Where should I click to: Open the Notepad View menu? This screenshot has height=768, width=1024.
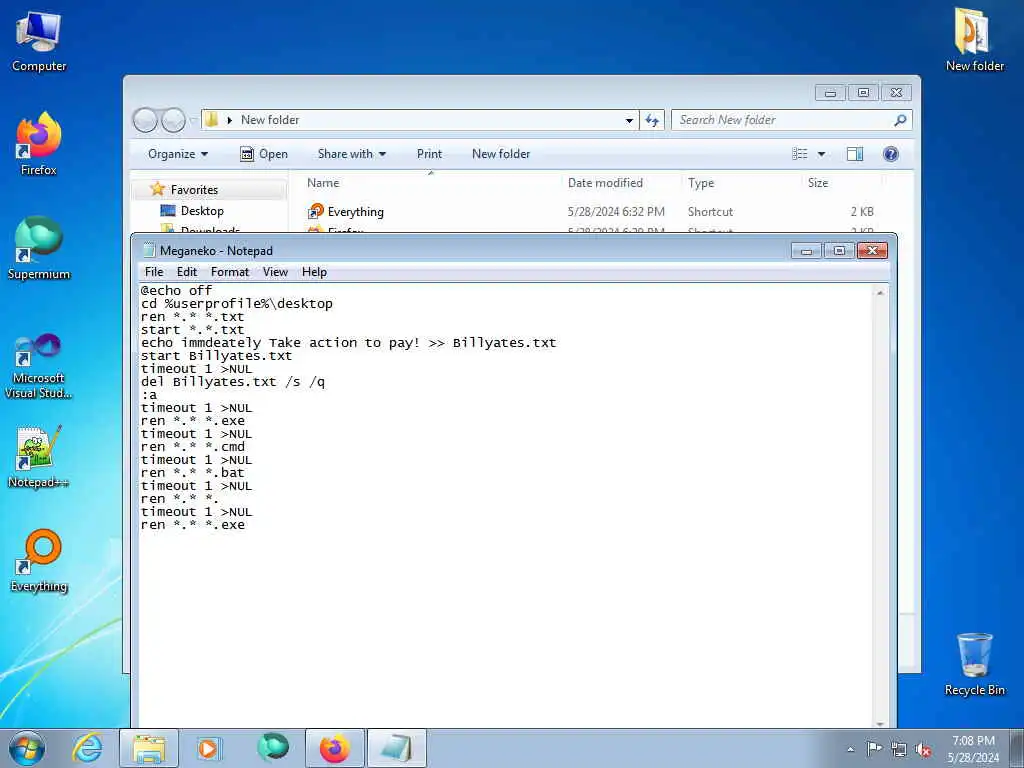[275, 272]
